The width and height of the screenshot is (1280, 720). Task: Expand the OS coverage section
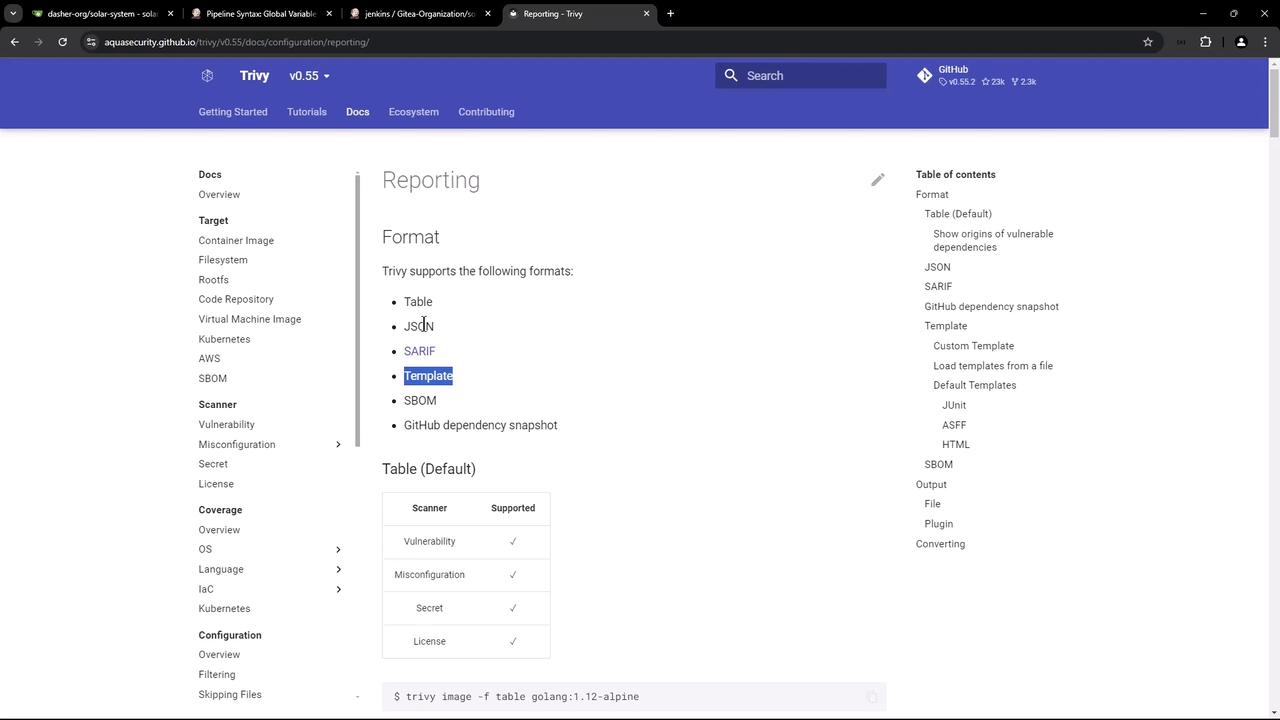[338, 550]
